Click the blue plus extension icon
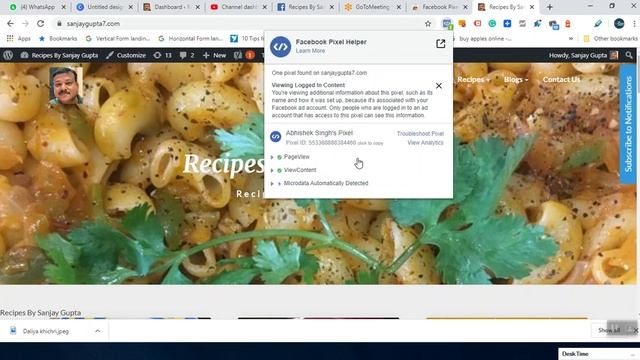This screenshot has width=640, height=360. [507, 24]
